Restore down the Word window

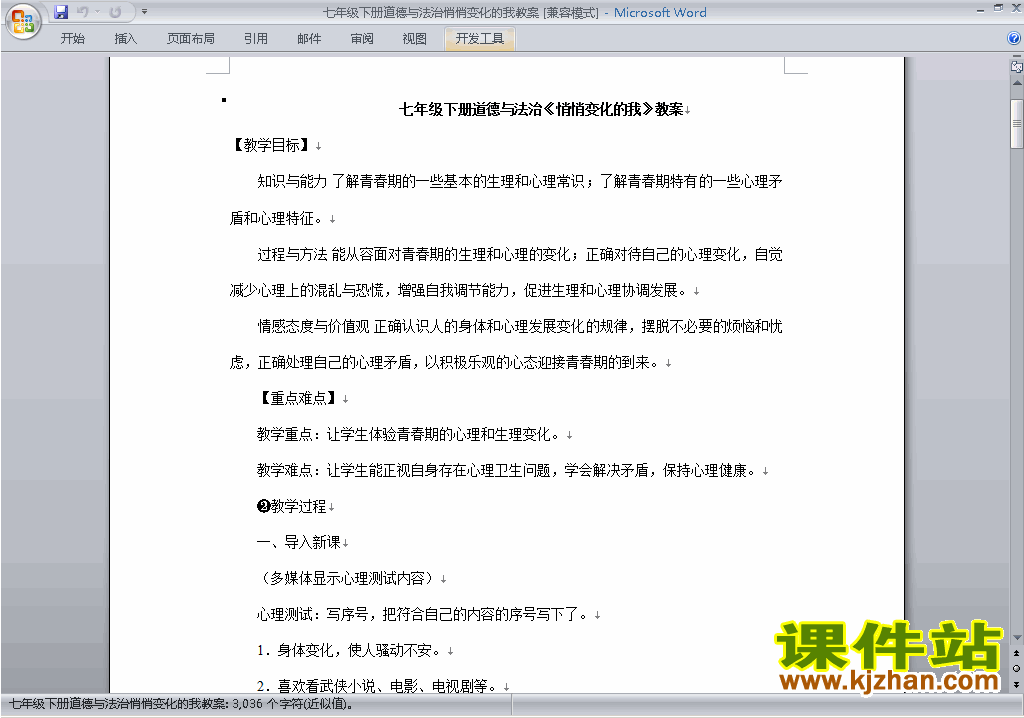pos(998,8)
